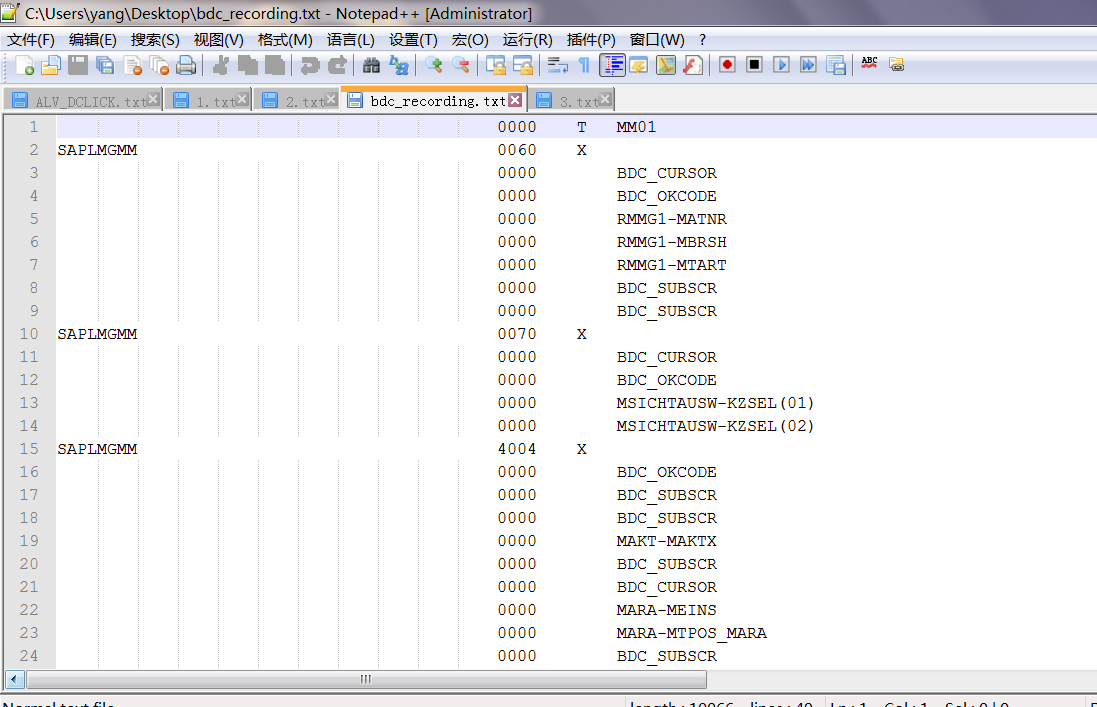The image size is (1097, 707).
Task: Play back the recorded macro
Action: [x=781, y=65]
